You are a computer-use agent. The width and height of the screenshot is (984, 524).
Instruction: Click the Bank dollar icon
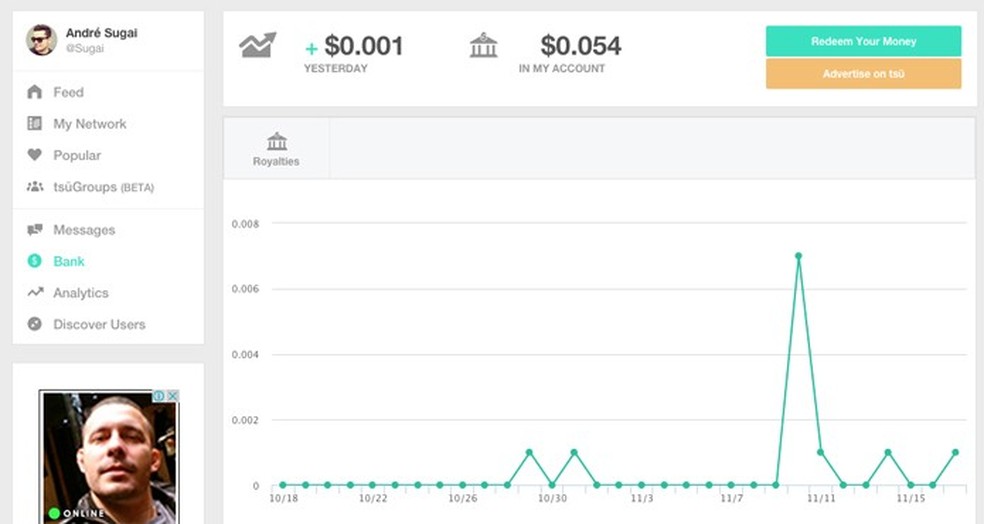tap(34, 261)
